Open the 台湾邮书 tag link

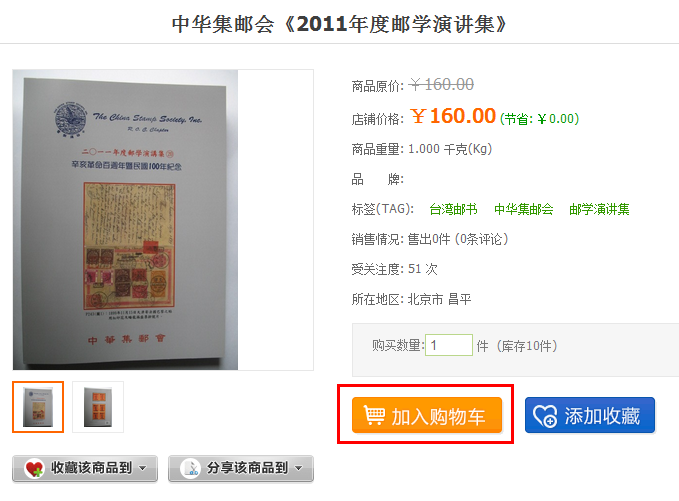point(453,209)
